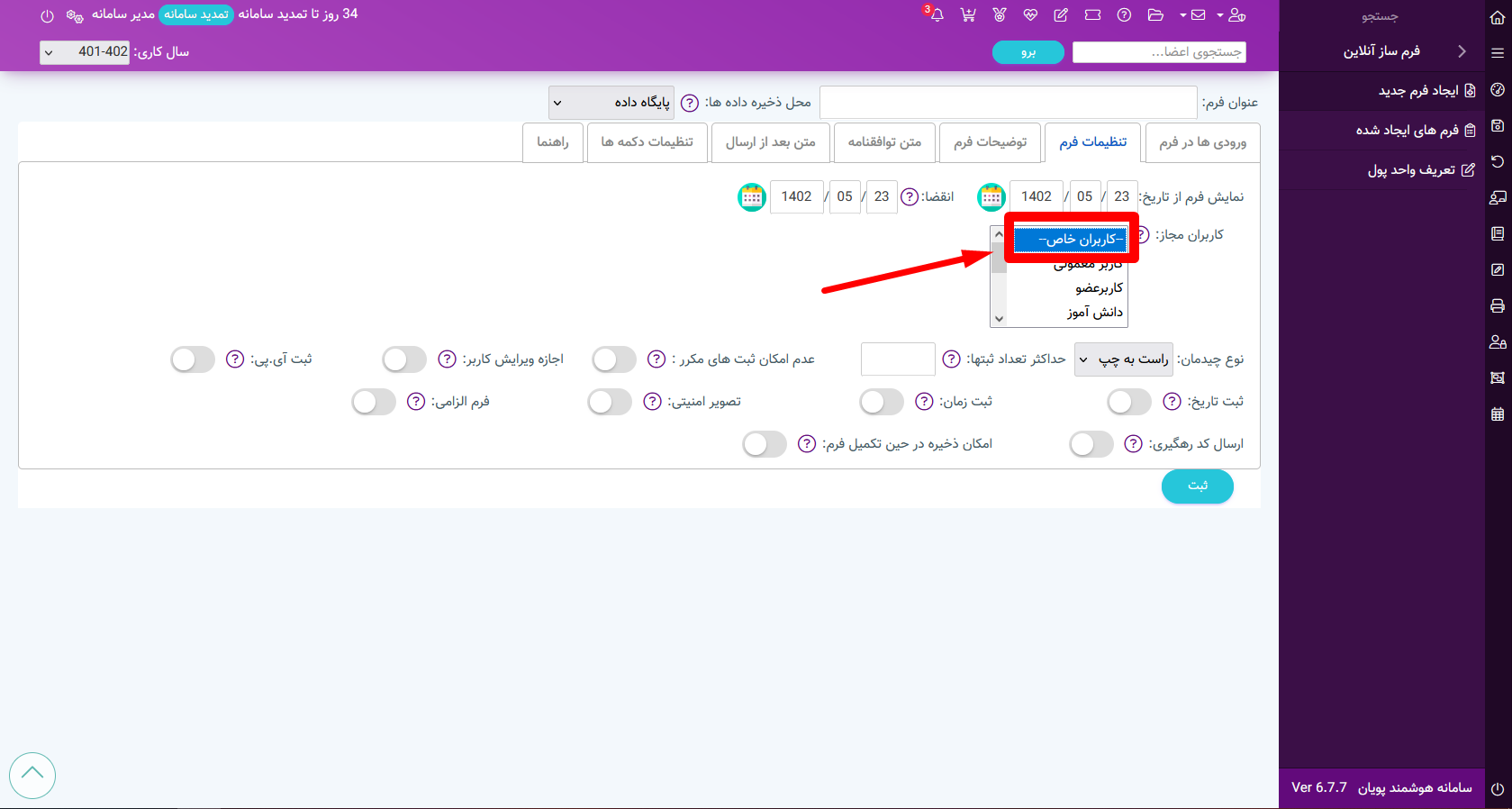Toggle the ثبت تاریخ switch

coord(1128,402)
